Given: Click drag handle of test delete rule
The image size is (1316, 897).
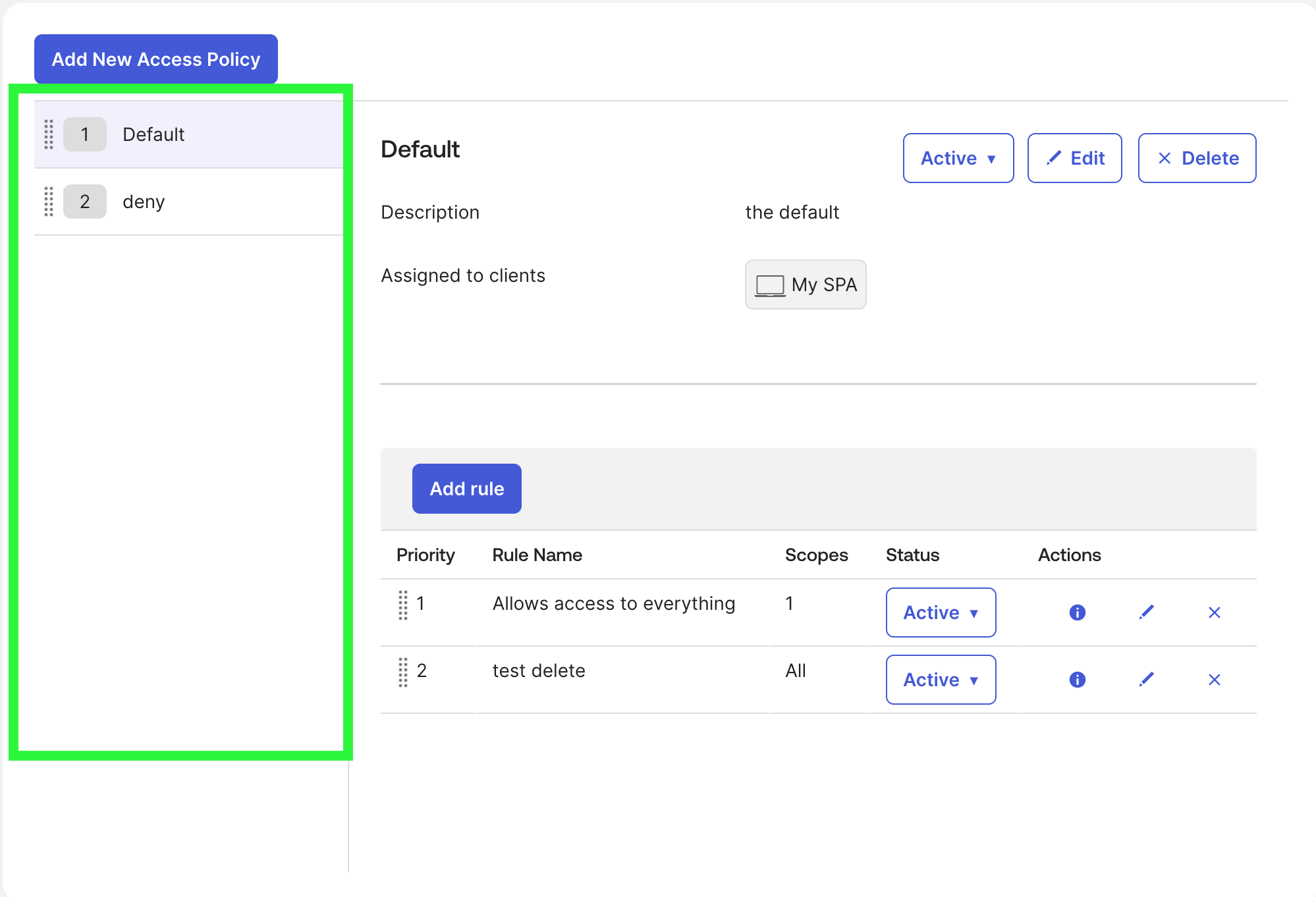Looking at the screenshot, I should 403,672.
